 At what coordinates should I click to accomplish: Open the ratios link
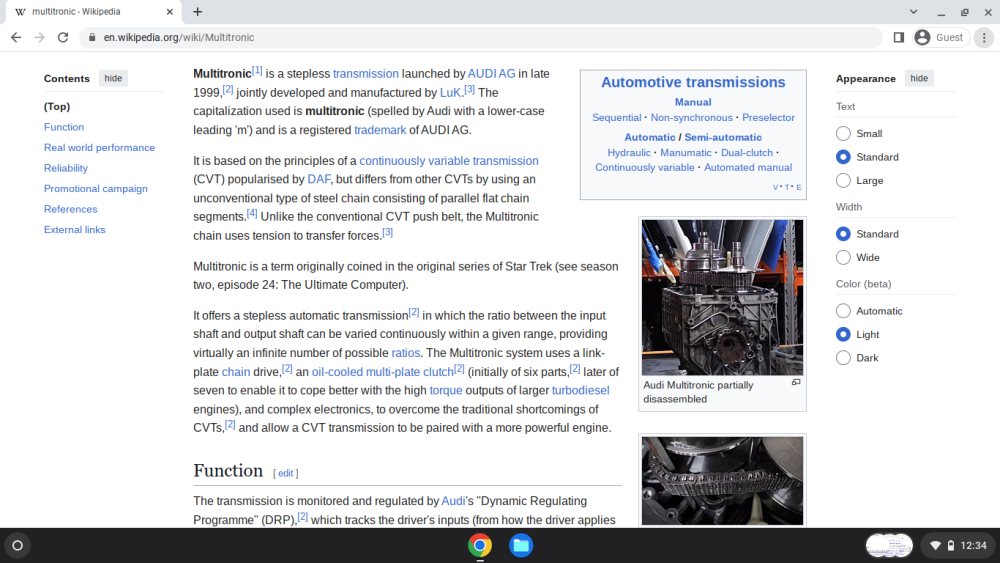tap(406, 353)
